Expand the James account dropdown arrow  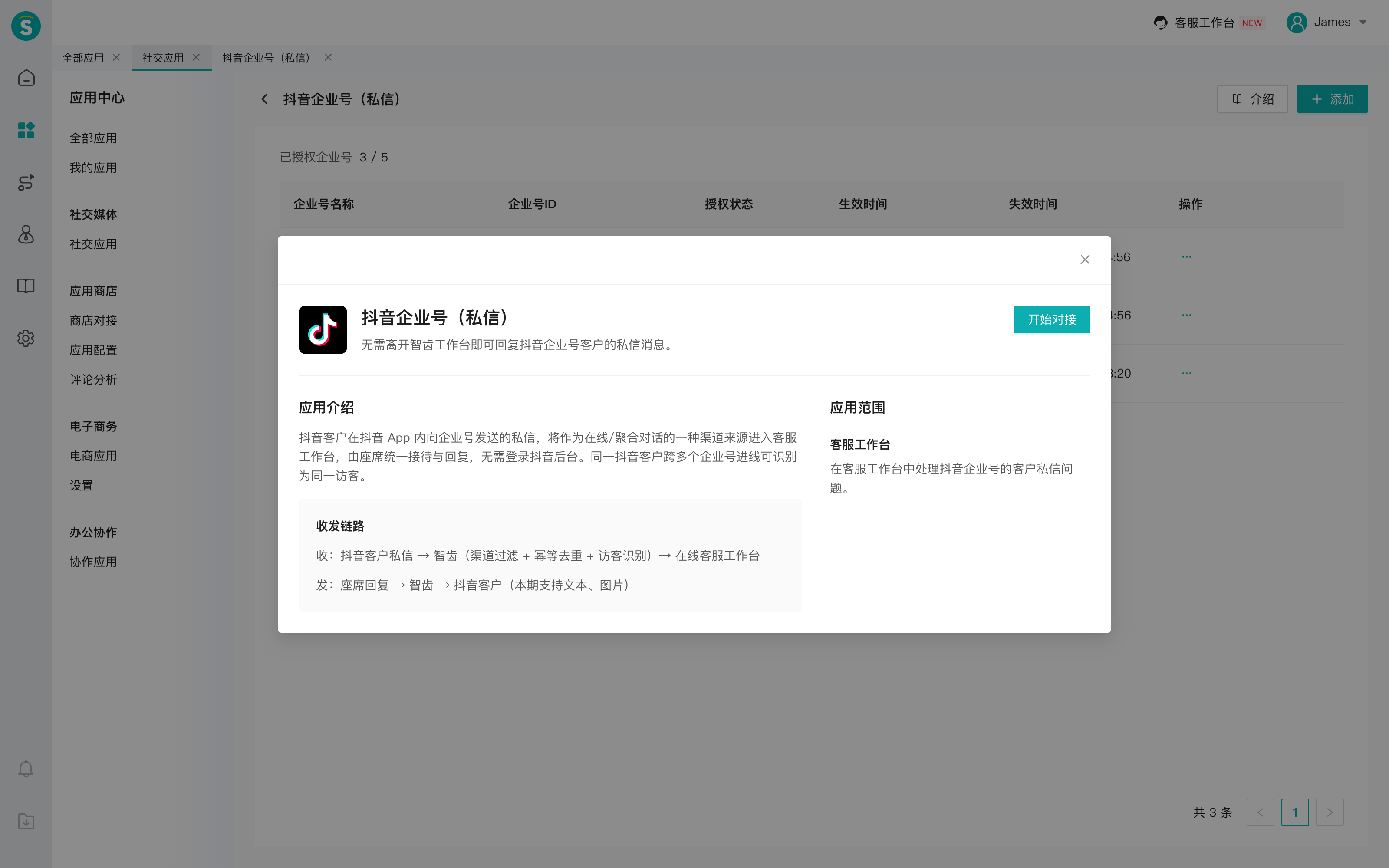click(x=1363, y=23)
